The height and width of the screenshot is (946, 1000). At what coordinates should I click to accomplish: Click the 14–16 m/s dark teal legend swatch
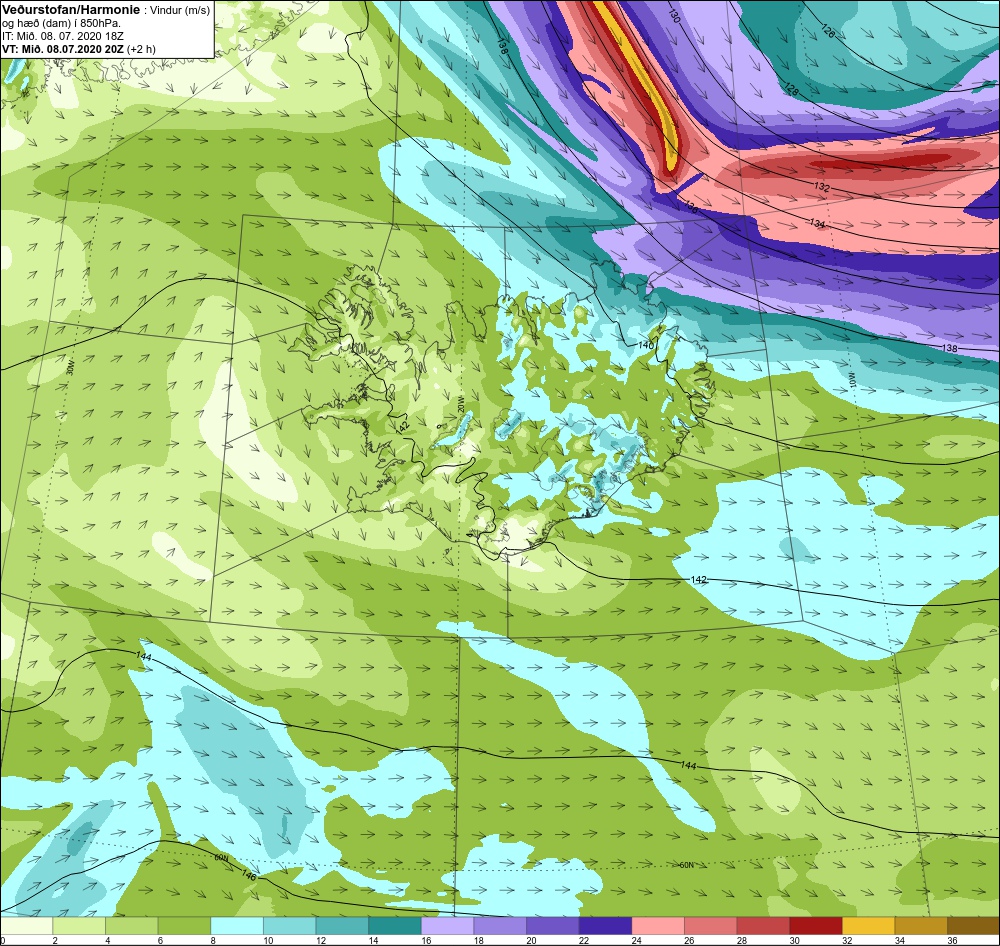point(395,926)
